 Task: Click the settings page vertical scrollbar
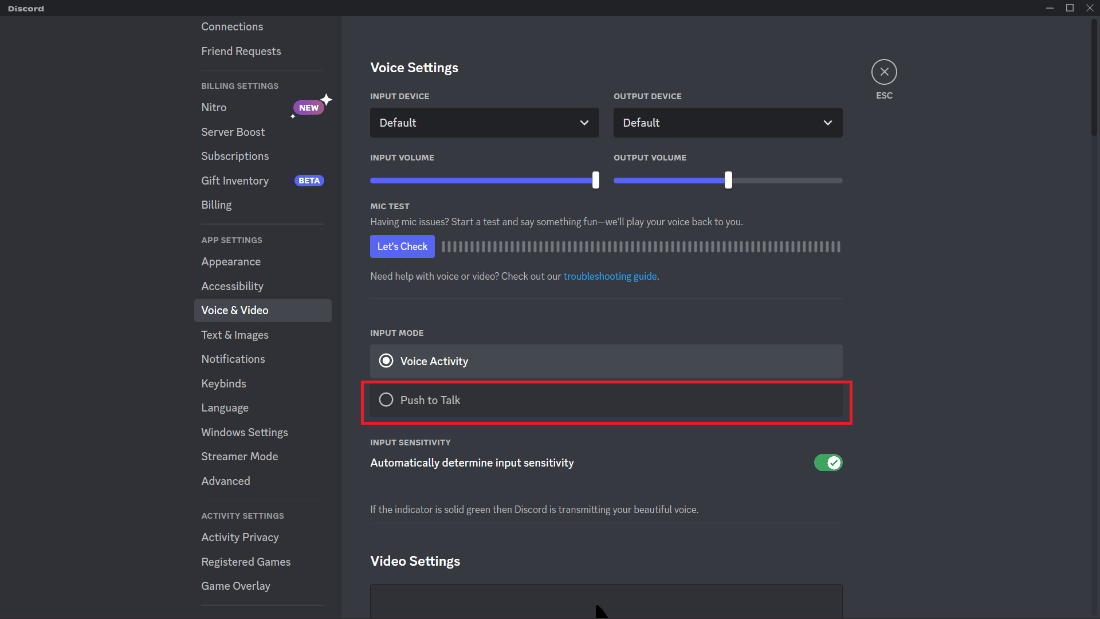pyautogui.click(x=1094, y=77)
